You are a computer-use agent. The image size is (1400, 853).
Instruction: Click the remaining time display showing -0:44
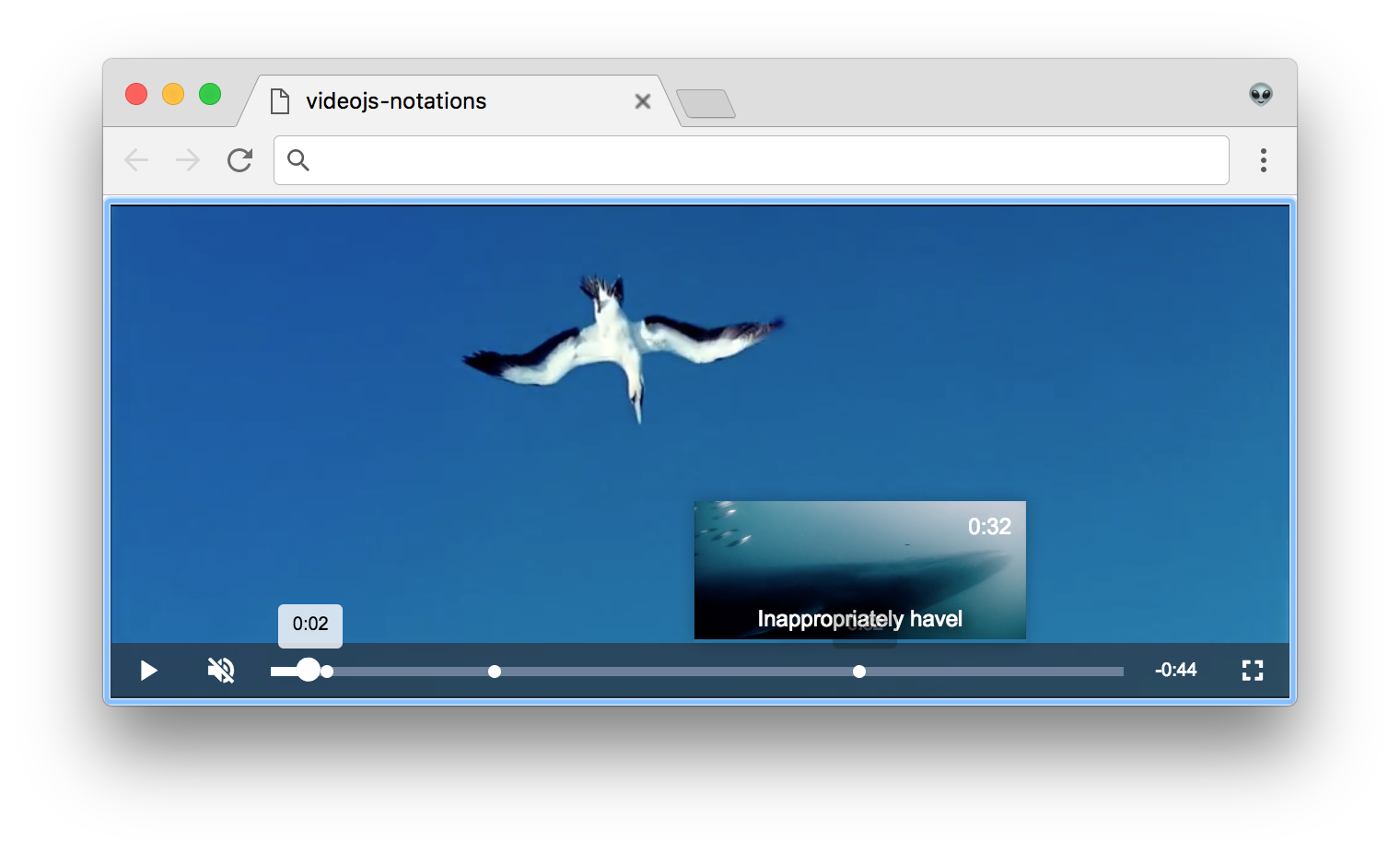pos(1175,671)
